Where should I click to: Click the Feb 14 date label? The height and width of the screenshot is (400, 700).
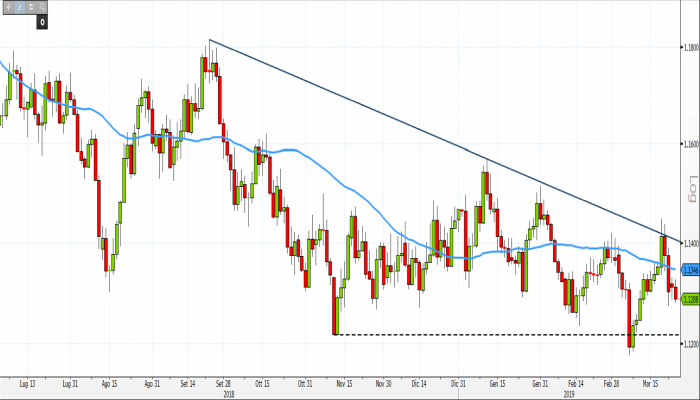576,384
